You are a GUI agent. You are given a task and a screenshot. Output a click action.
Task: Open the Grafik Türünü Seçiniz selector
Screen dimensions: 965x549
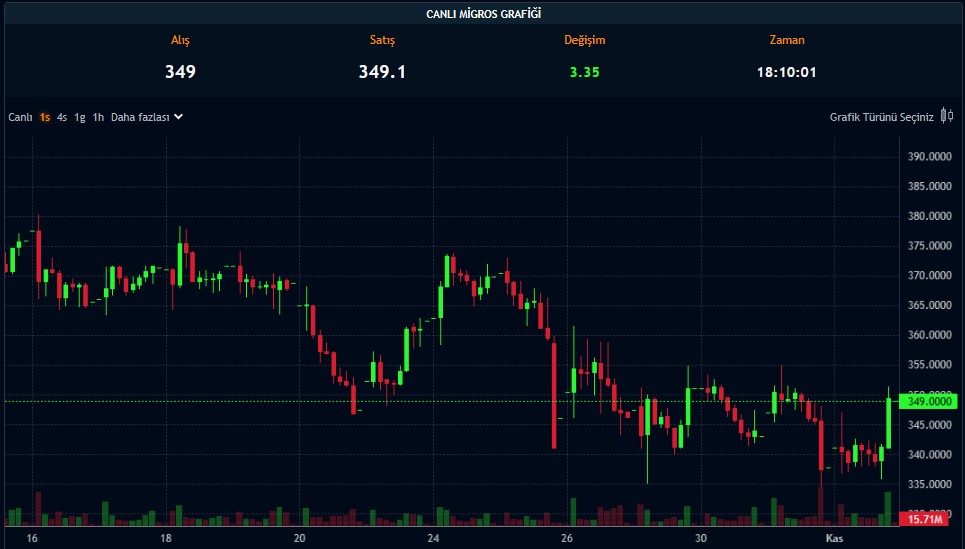pos(881,117)
